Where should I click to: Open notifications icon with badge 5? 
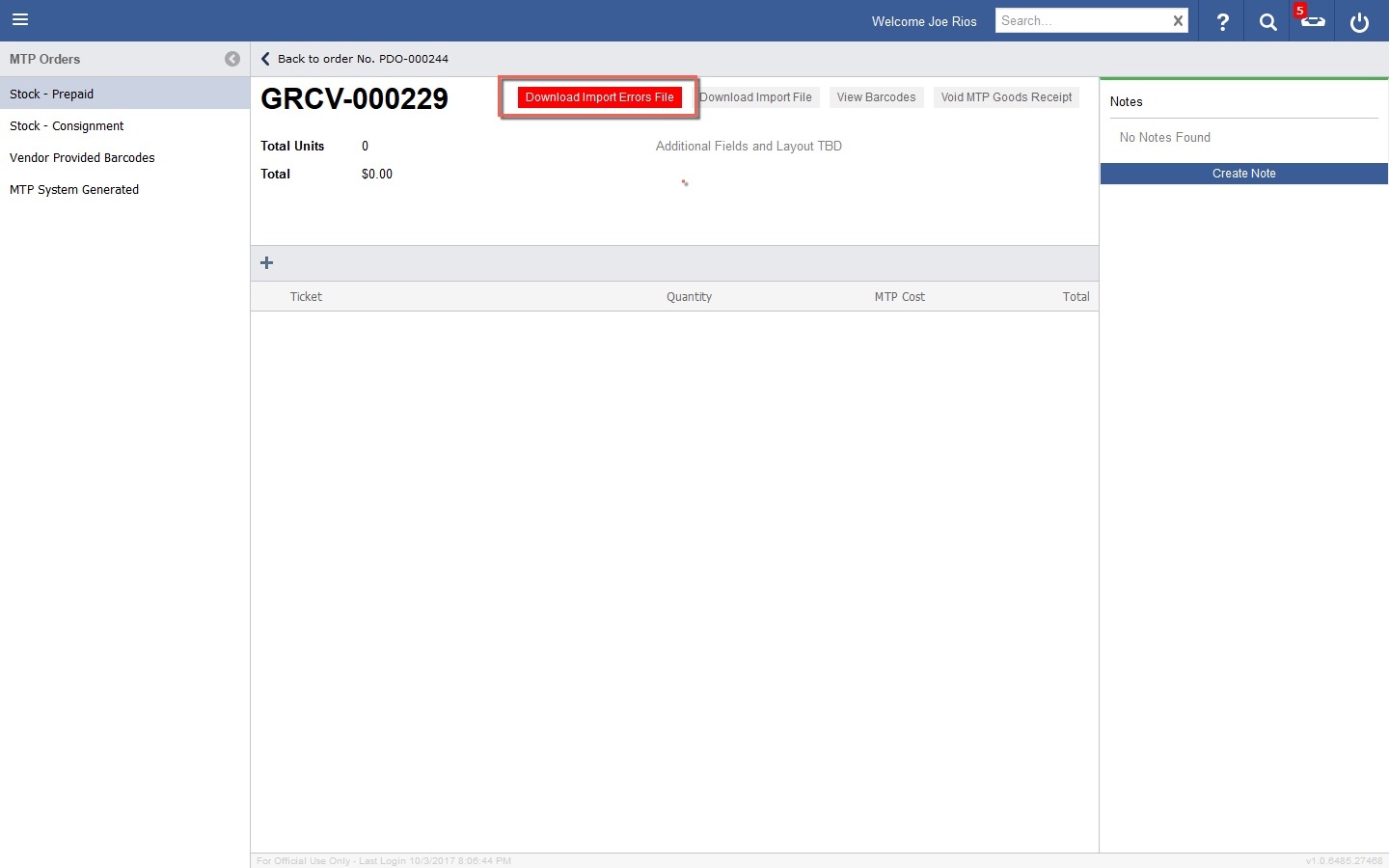click(x=1312, y=20)
